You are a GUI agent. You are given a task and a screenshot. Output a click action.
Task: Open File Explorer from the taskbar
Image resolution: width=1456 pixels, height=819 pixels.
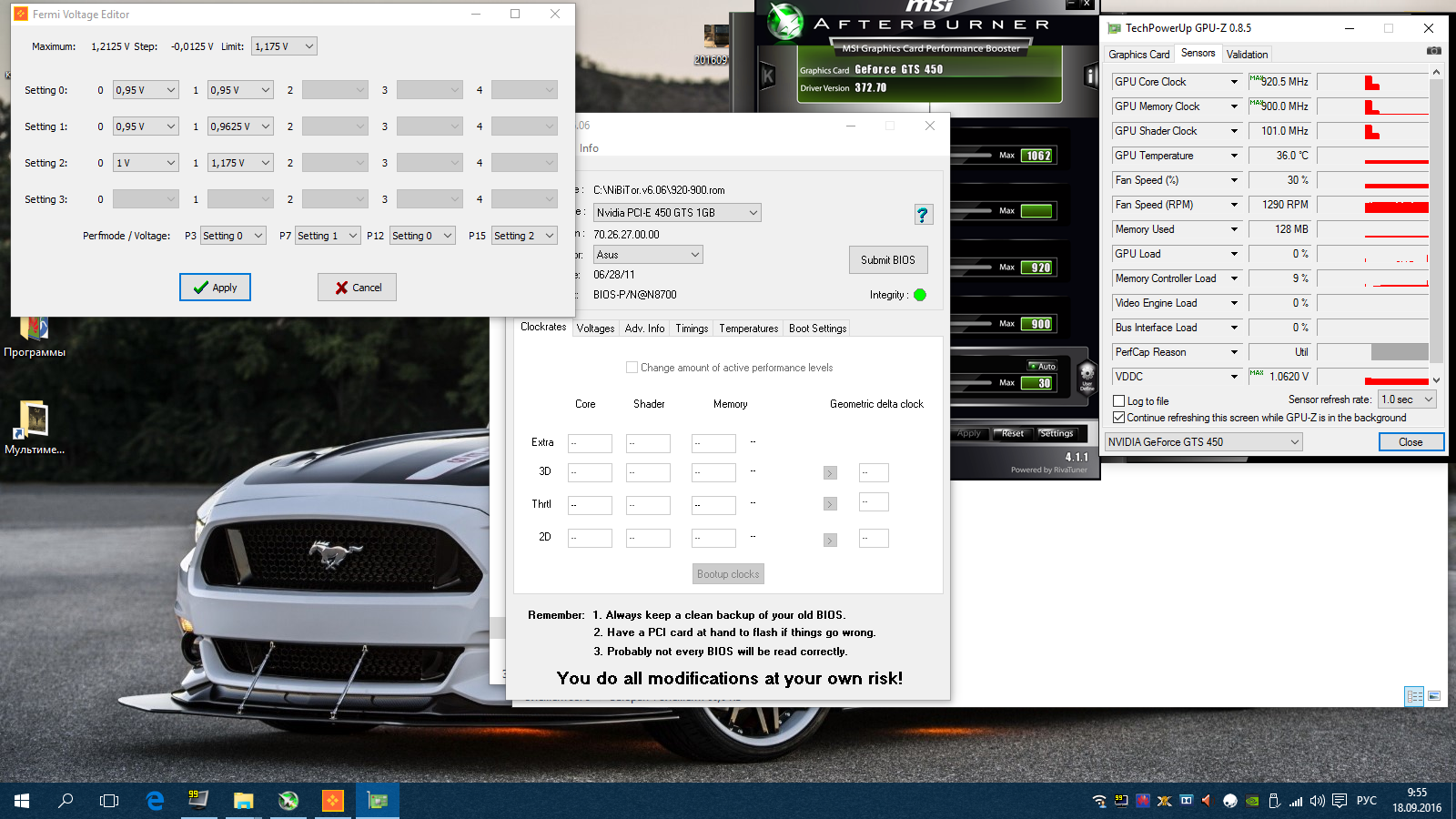tap(243, 801)
